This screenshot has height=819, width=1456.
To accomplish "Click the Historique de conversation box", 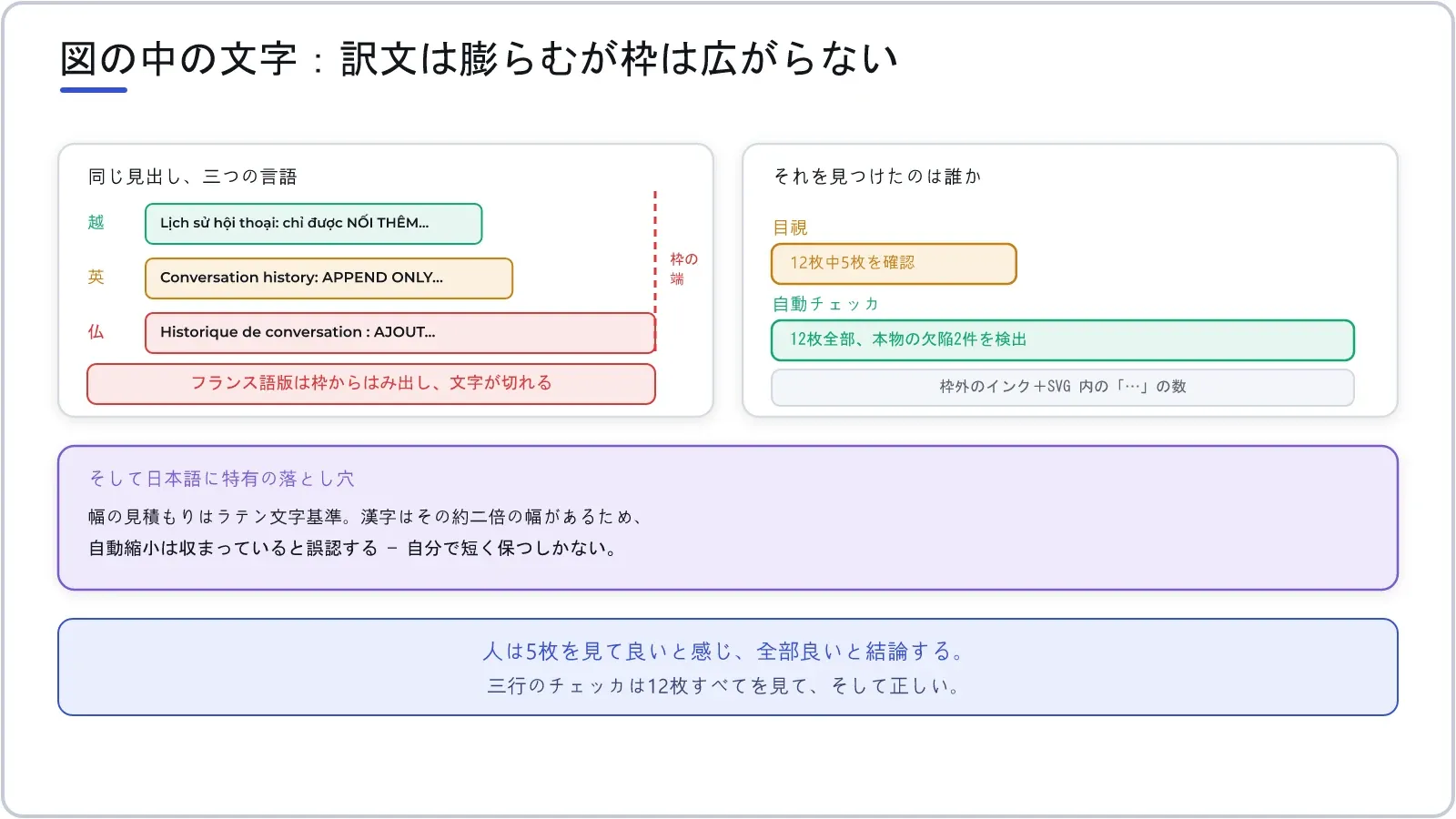I will tap(400, 333).
